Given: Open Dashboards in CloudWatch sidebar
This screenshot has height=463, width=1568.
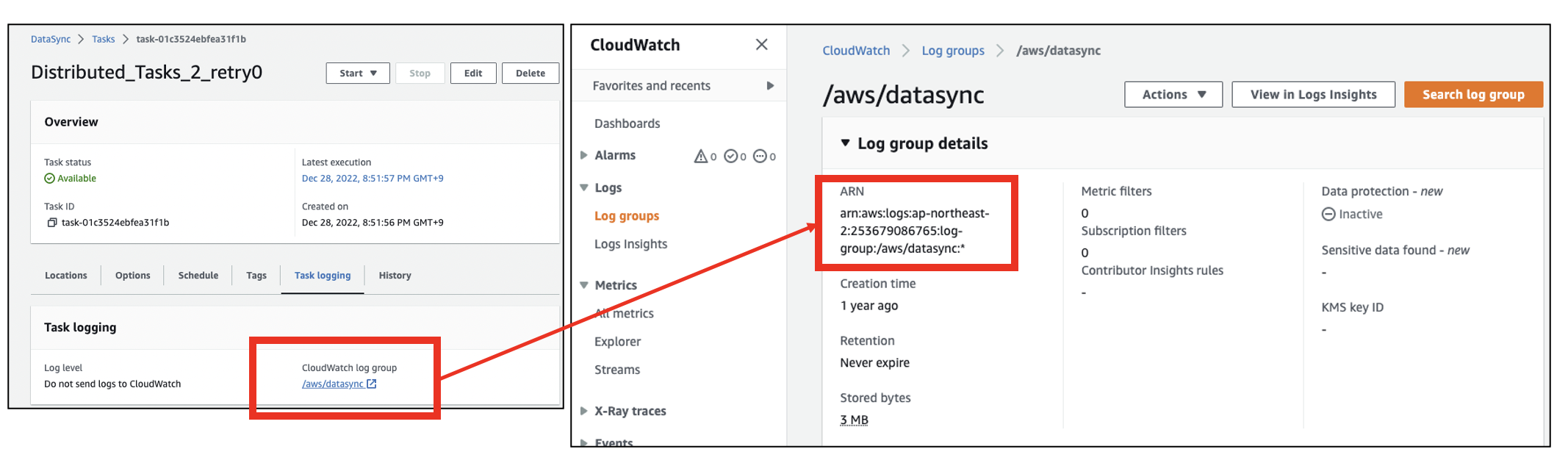Looking at the screenshot, I should coord(627,123).
